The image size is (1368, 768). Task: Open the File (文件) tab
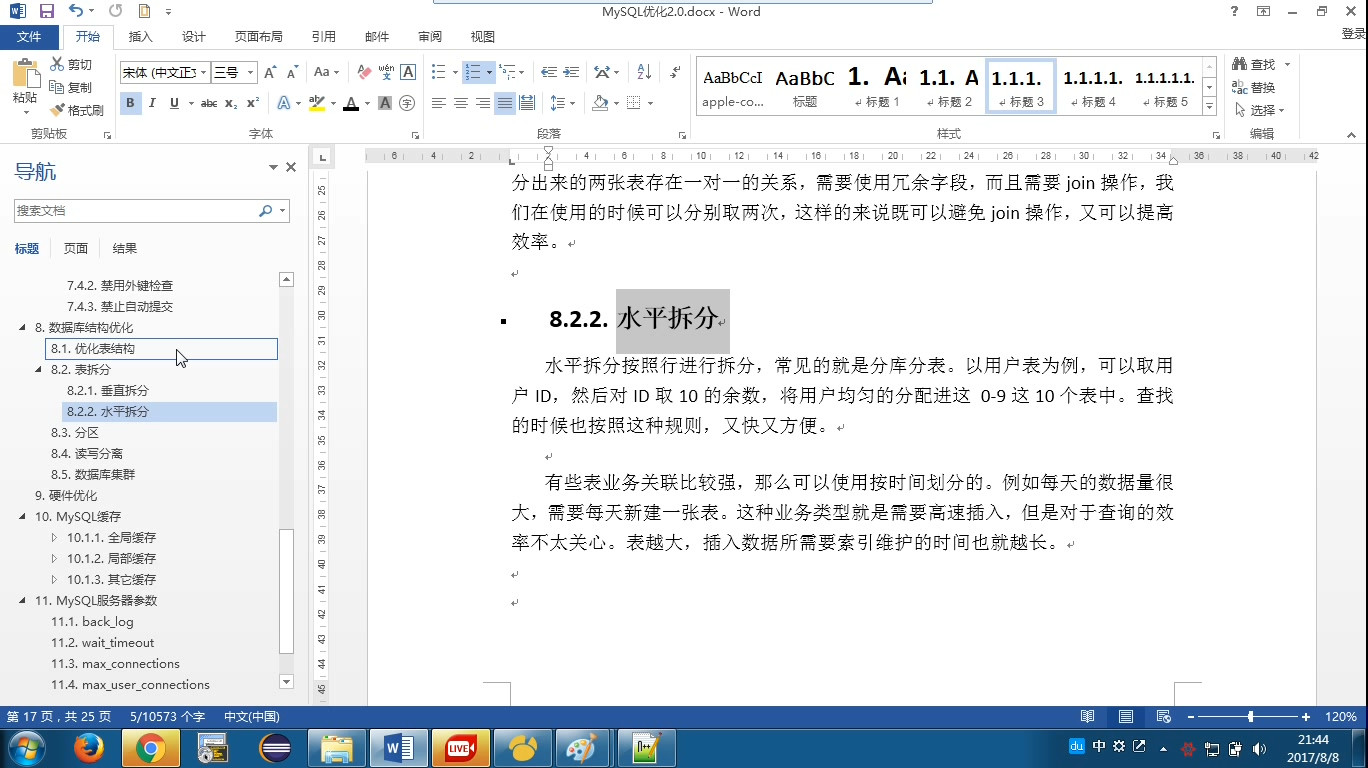(x=29, y=37)
